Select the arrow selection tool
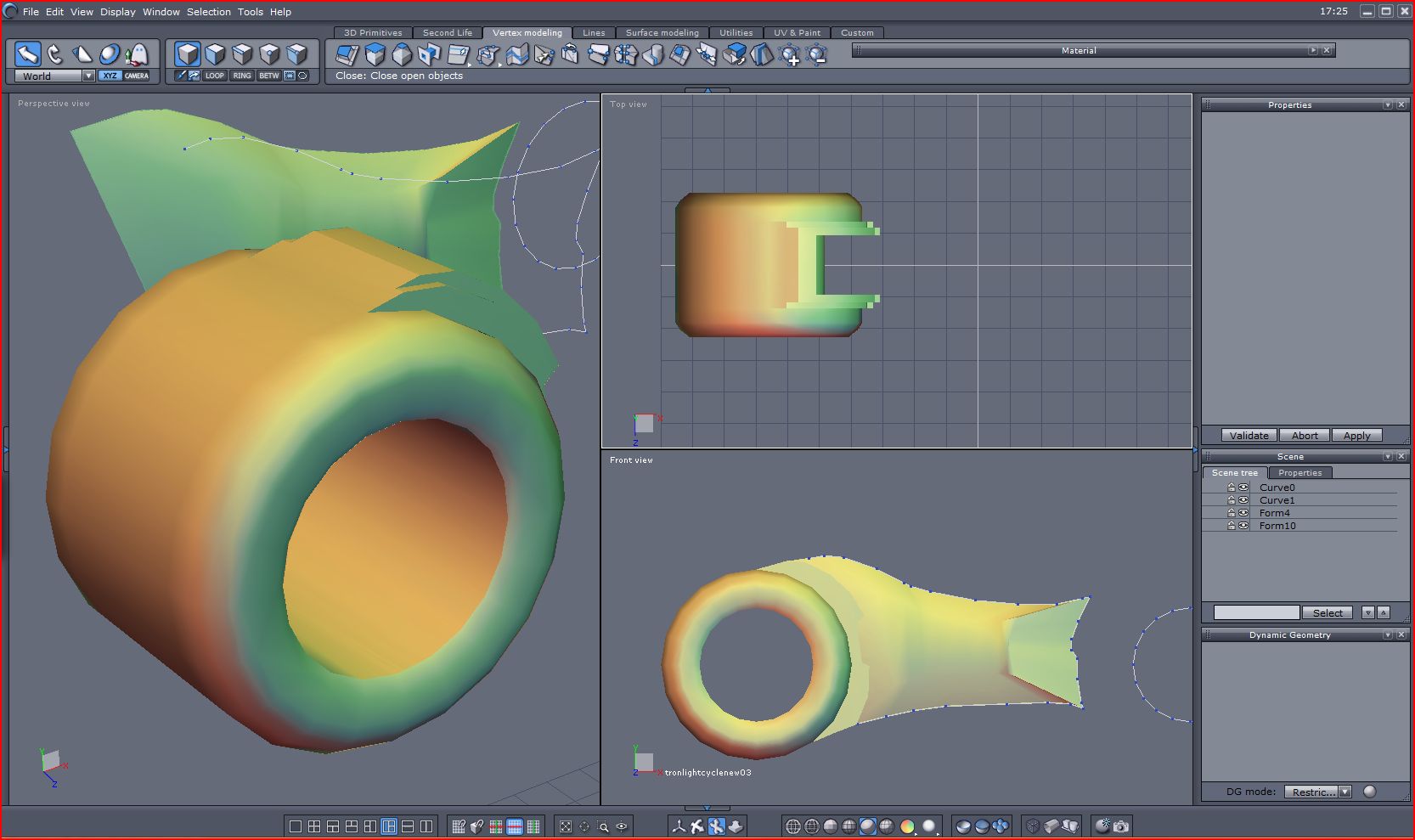Image resolution: width=1415 pixels, height=840 pixels. pos(28,54)
